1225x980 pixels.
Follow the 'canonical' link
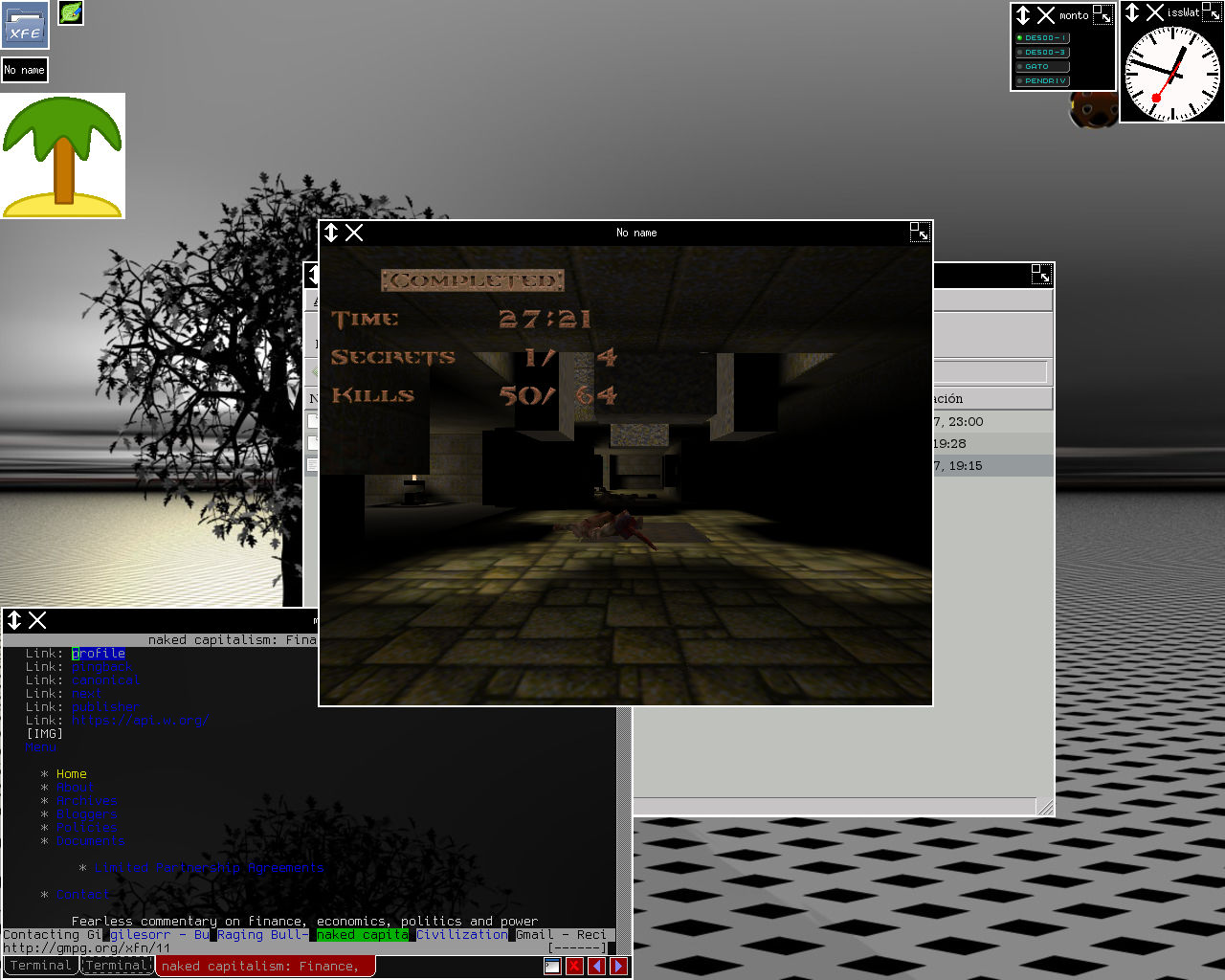(106, 680)
